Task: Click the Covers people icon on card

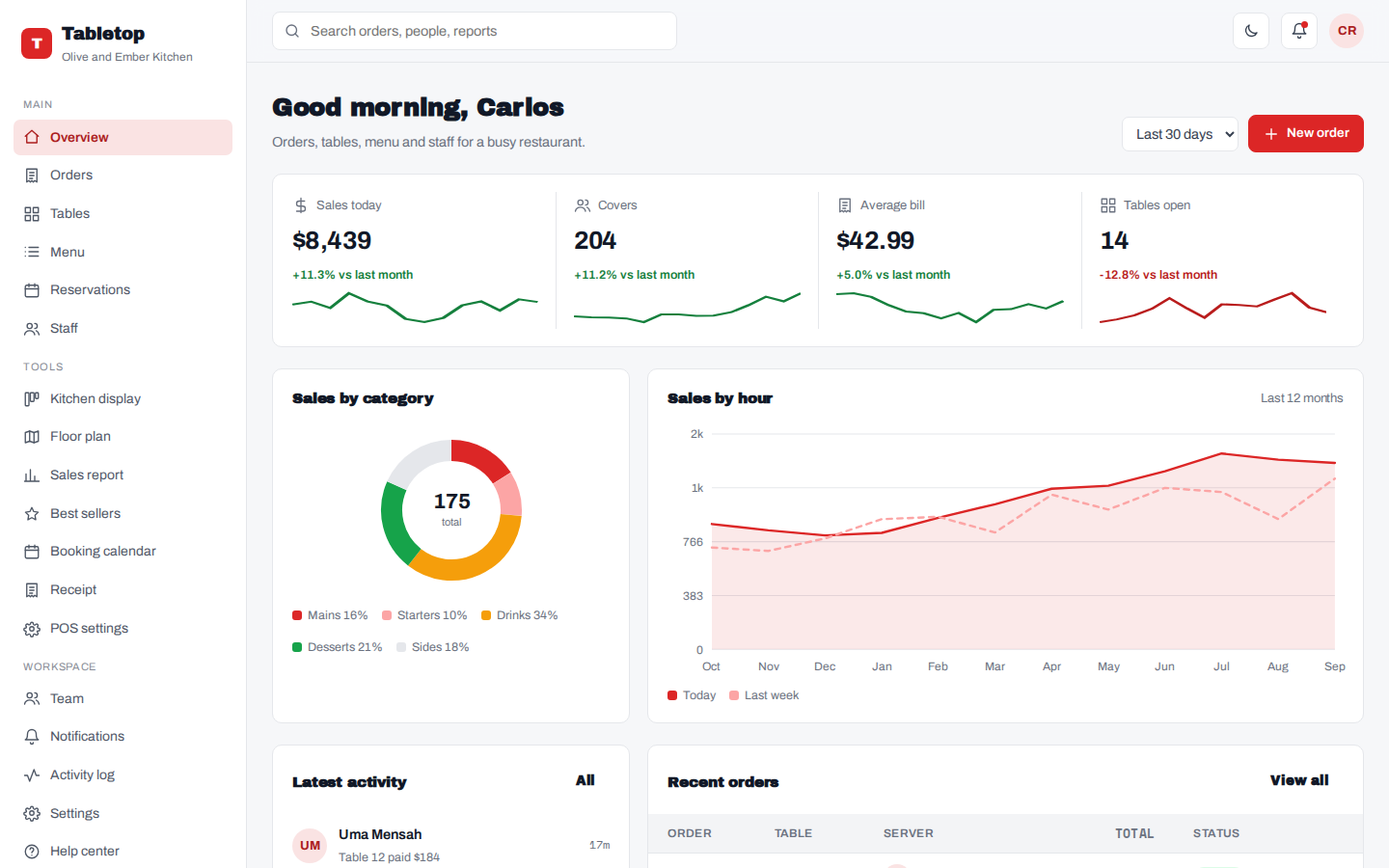Action: tap(583, 205)
